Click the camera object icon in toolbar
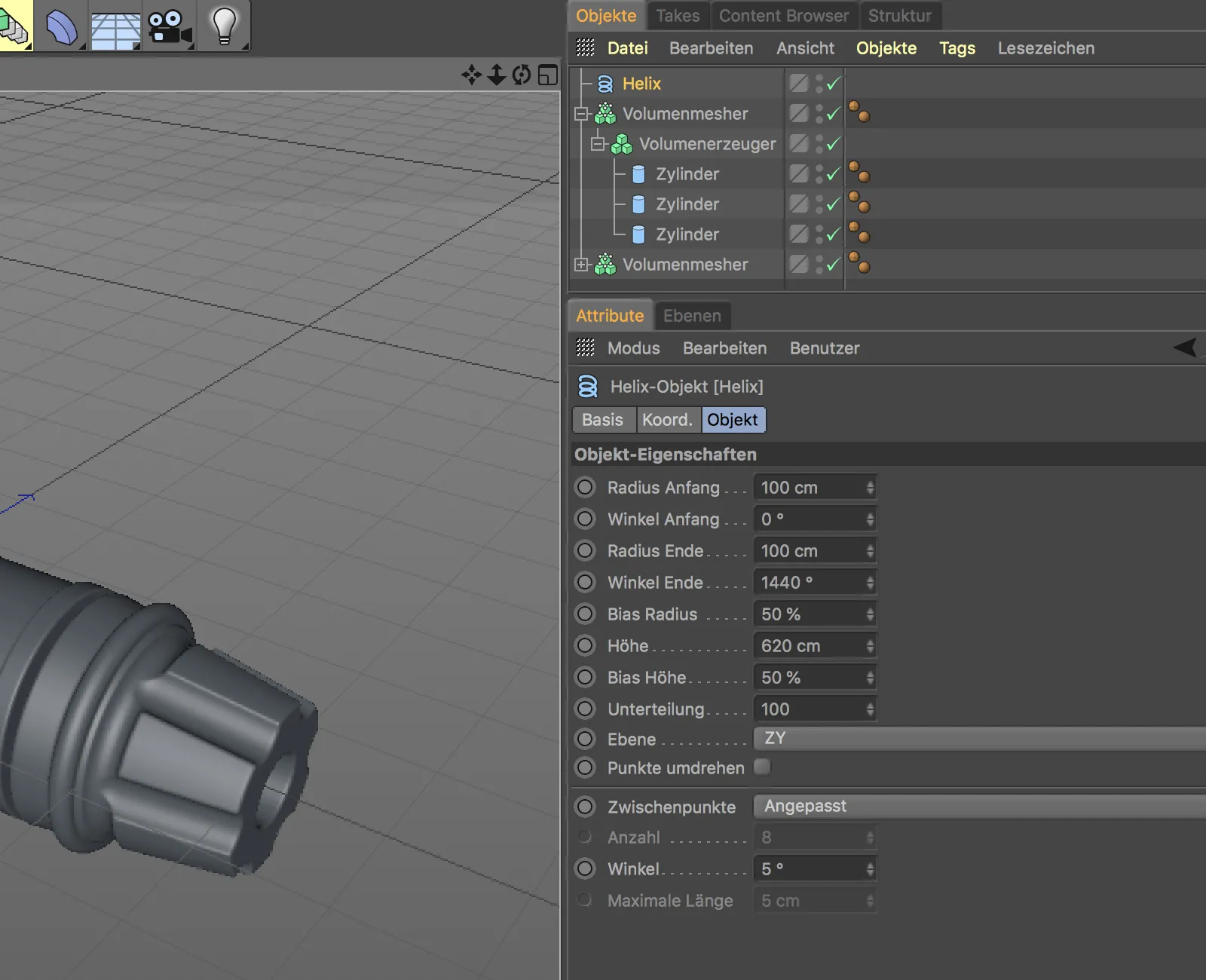Viewport: 1206px width, 980px height. [170, 27]
